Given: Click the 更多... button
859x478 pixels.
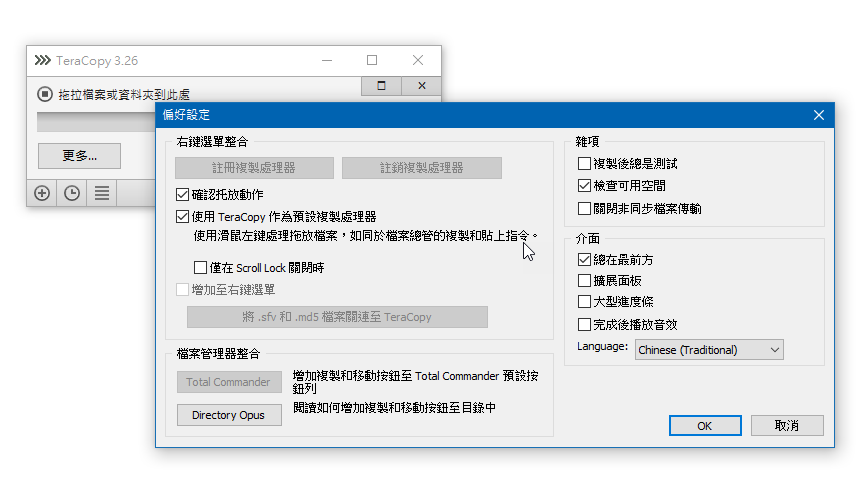Looking at the screenshot, I should point(79,156).
